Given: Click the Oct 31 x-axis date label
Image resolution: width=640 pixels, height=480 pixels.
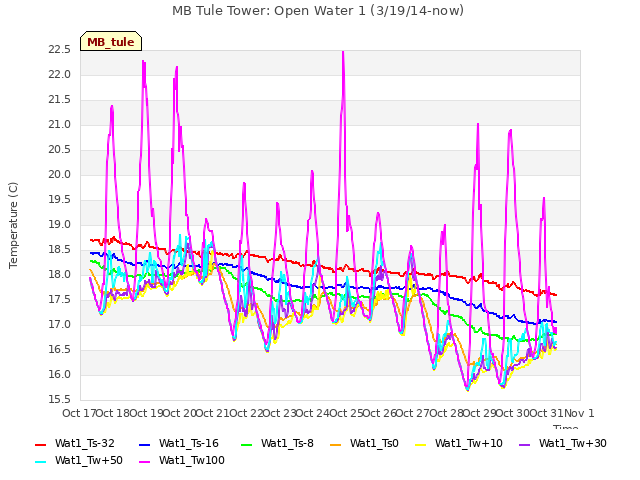Looking at the screenshot, I should tap(547, 413).
